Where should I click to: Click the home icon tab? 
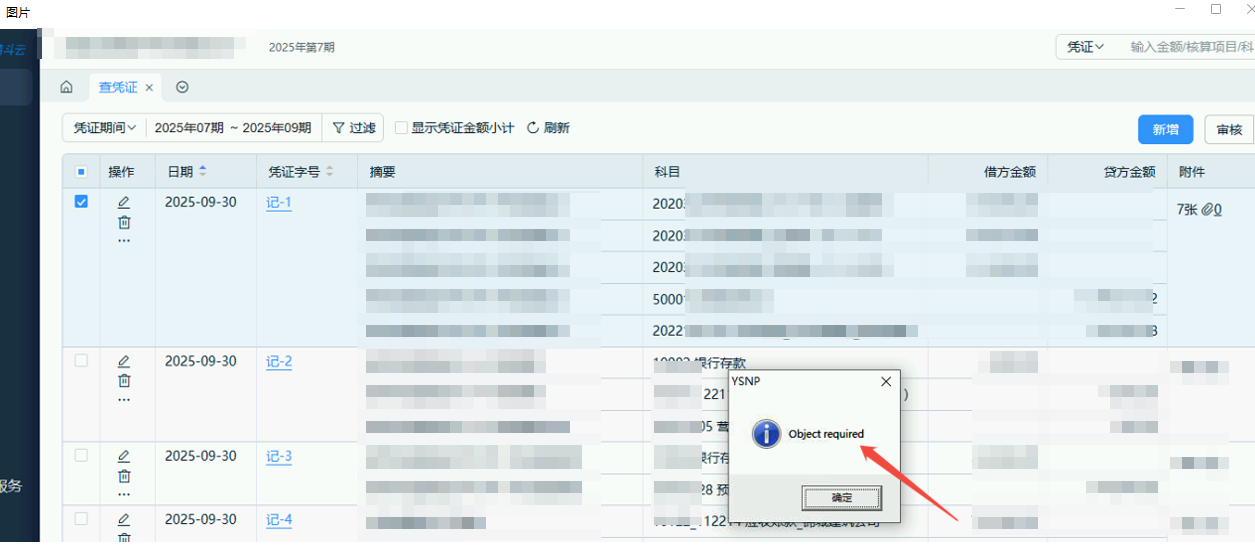(x=66, y=87)
